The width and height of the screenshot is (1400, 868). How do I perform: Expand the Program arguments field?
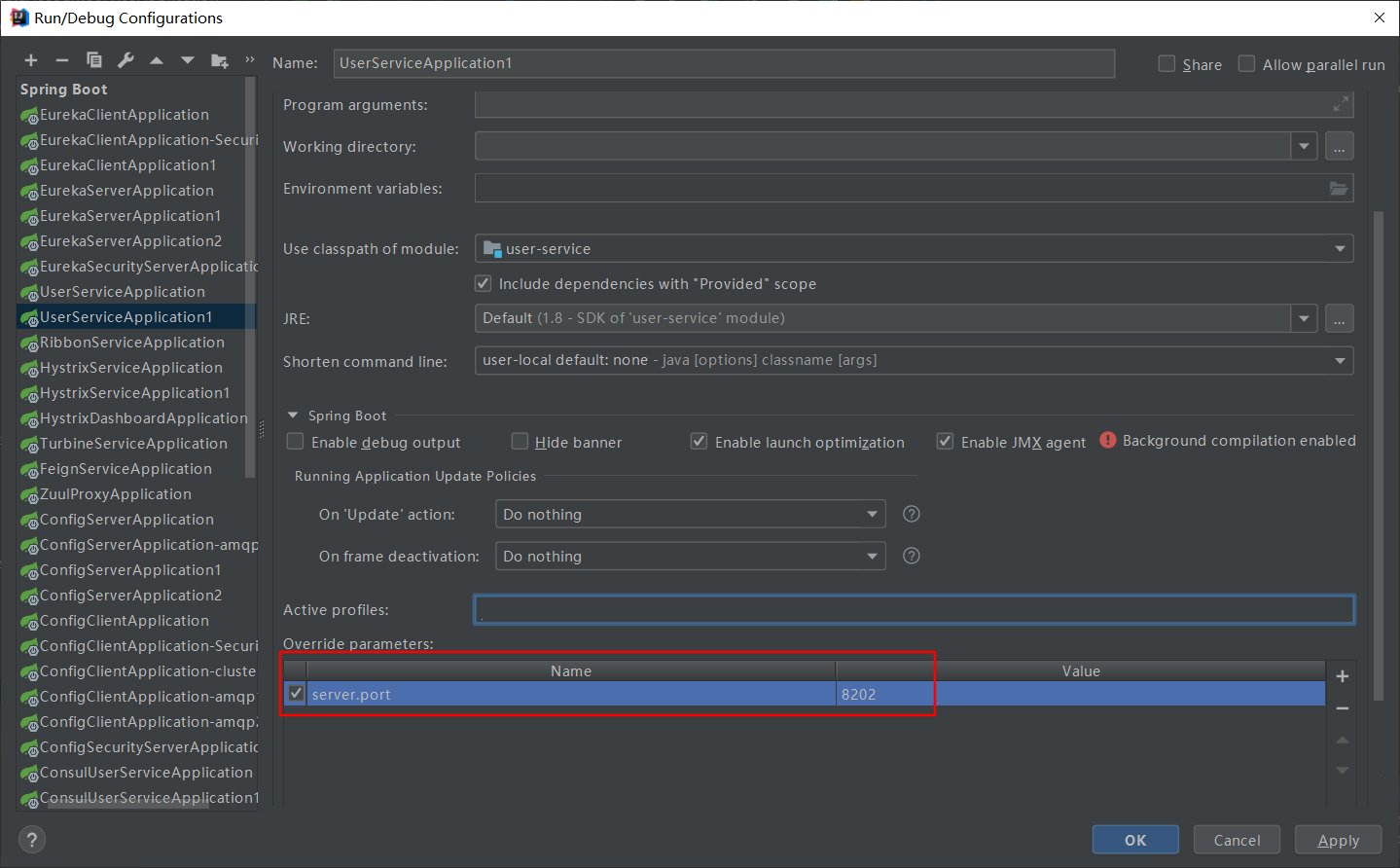(x=1341, y=103)
